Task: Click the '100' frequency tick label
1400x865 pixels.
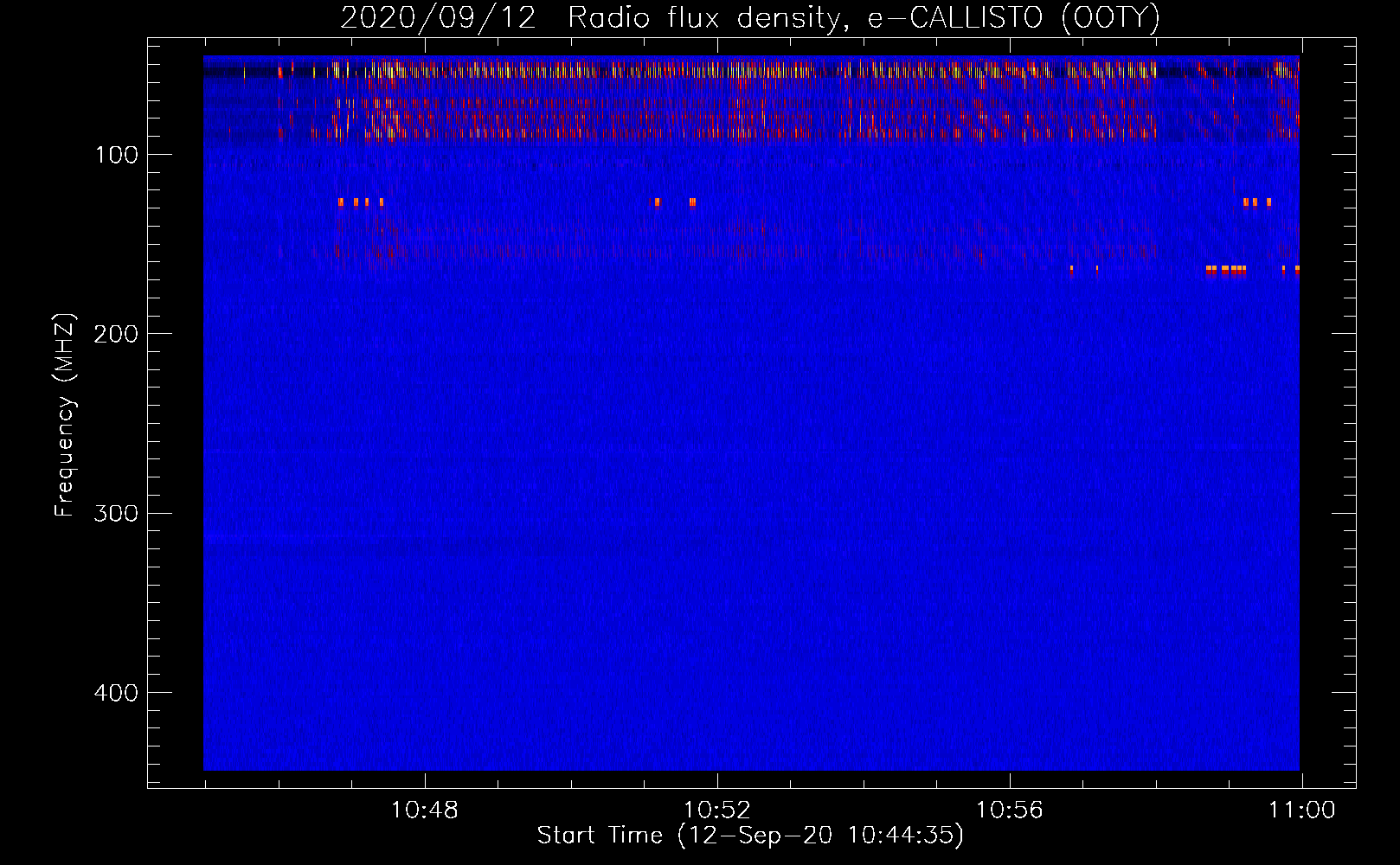Action: coord(117,155)
